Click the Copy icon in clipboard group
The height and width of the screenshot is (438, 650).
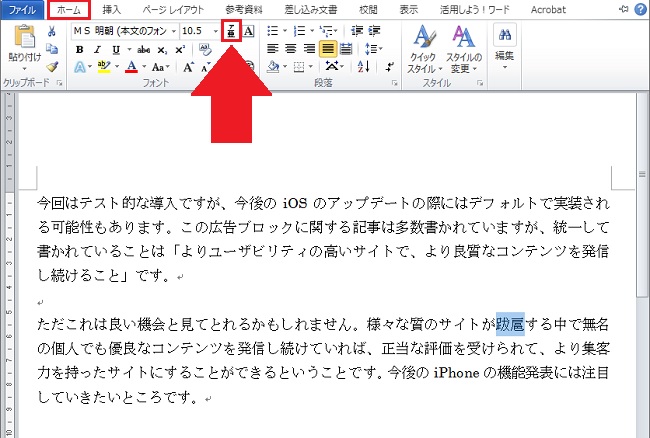click(x=52, y=49)
